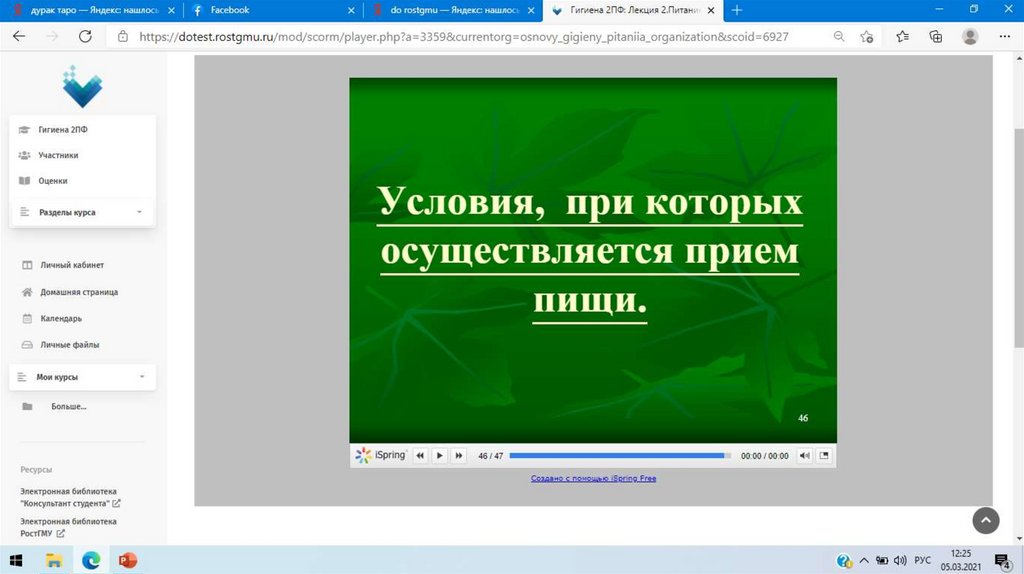Screen dimensions: 1024x574
Task: Reload the current page
Action: point(85,36)
